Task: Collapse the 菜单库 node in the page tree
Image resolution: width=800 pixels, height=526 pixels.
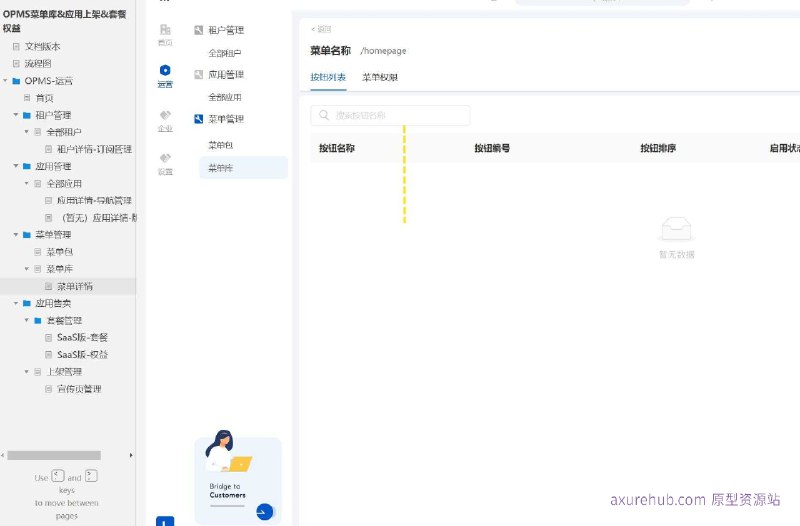Action: point(27,268)
